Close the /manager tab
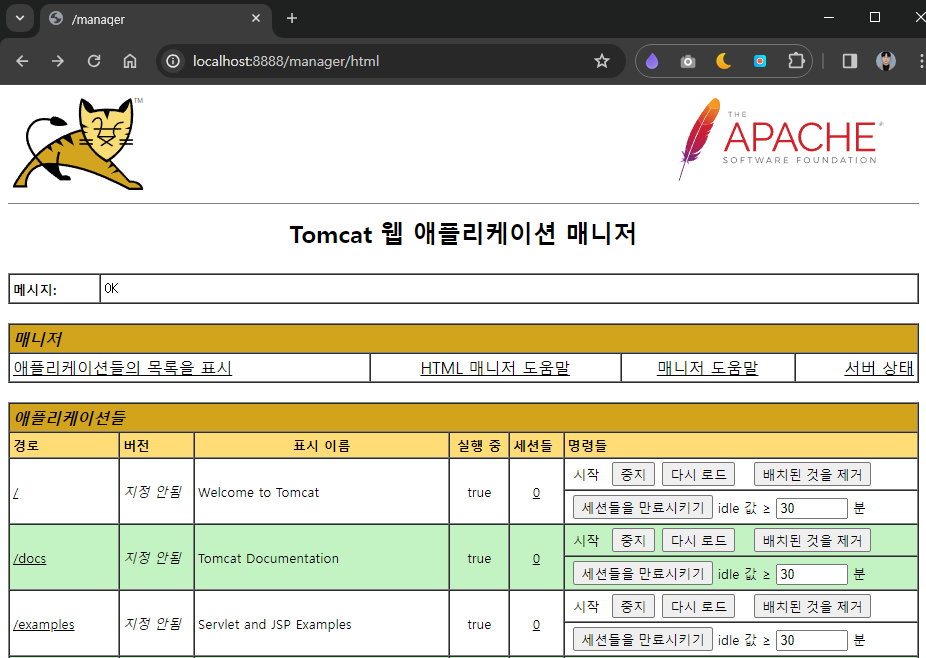 (x=256, y=18)
